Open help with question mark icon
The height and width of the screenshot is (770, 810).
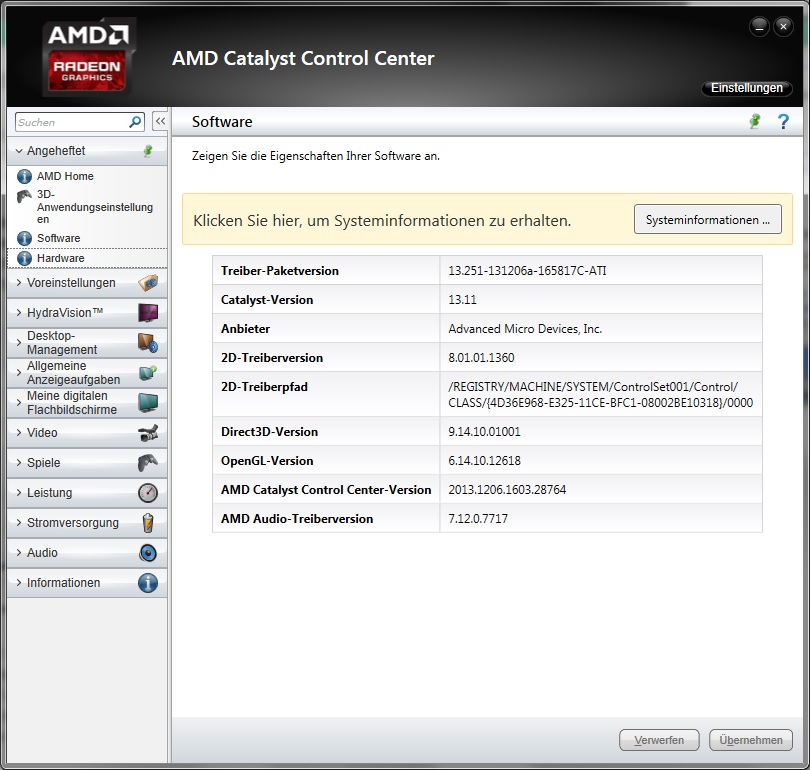click(783, 121)
